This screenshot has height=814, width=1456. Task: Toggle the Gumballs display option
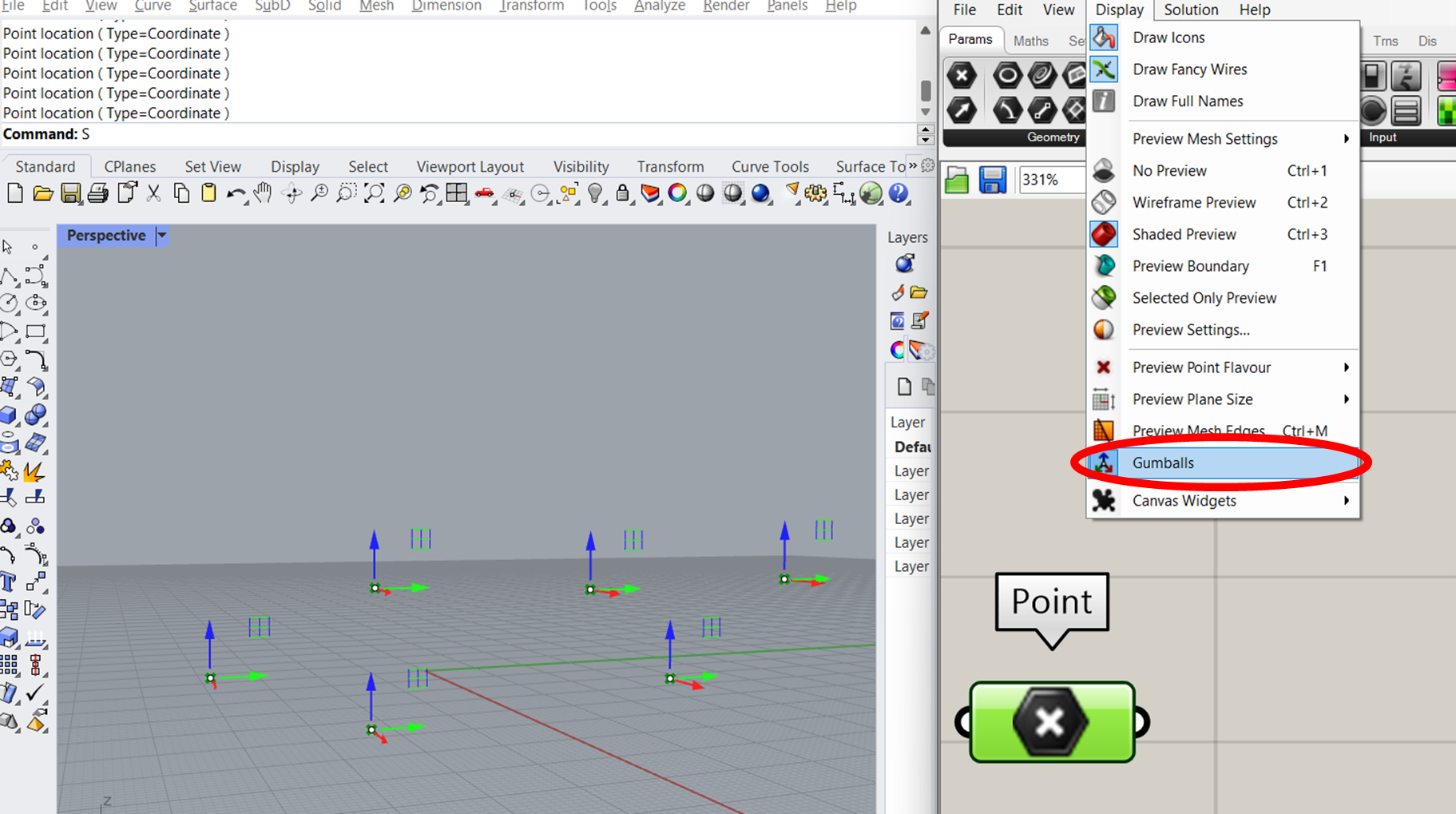click(1223, 463)
